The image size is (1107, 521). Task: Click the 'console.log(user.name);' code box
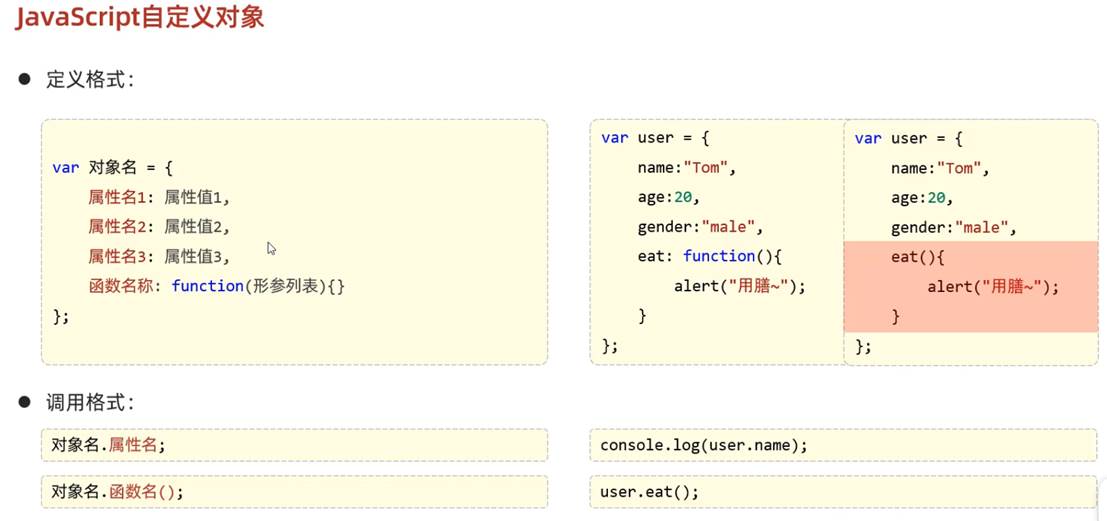[x=844, y=445]
